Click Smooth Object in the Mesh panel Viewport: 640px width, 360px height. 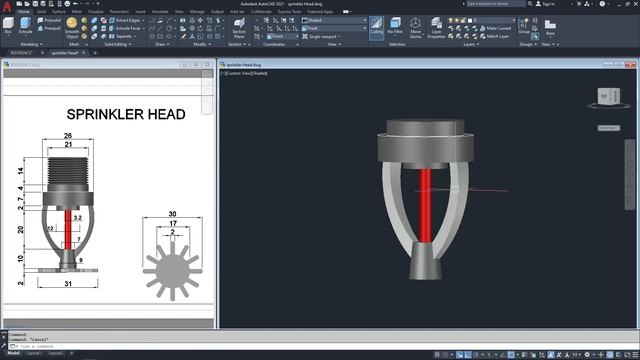point(71,28)
